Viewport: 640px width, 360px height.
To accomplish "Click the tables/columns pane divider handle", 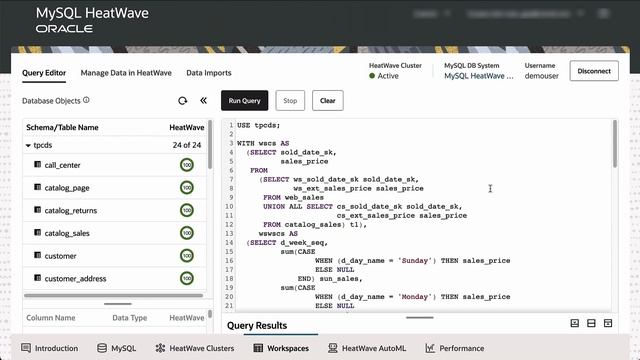I will pyautogui.click(x=118, y=304).
